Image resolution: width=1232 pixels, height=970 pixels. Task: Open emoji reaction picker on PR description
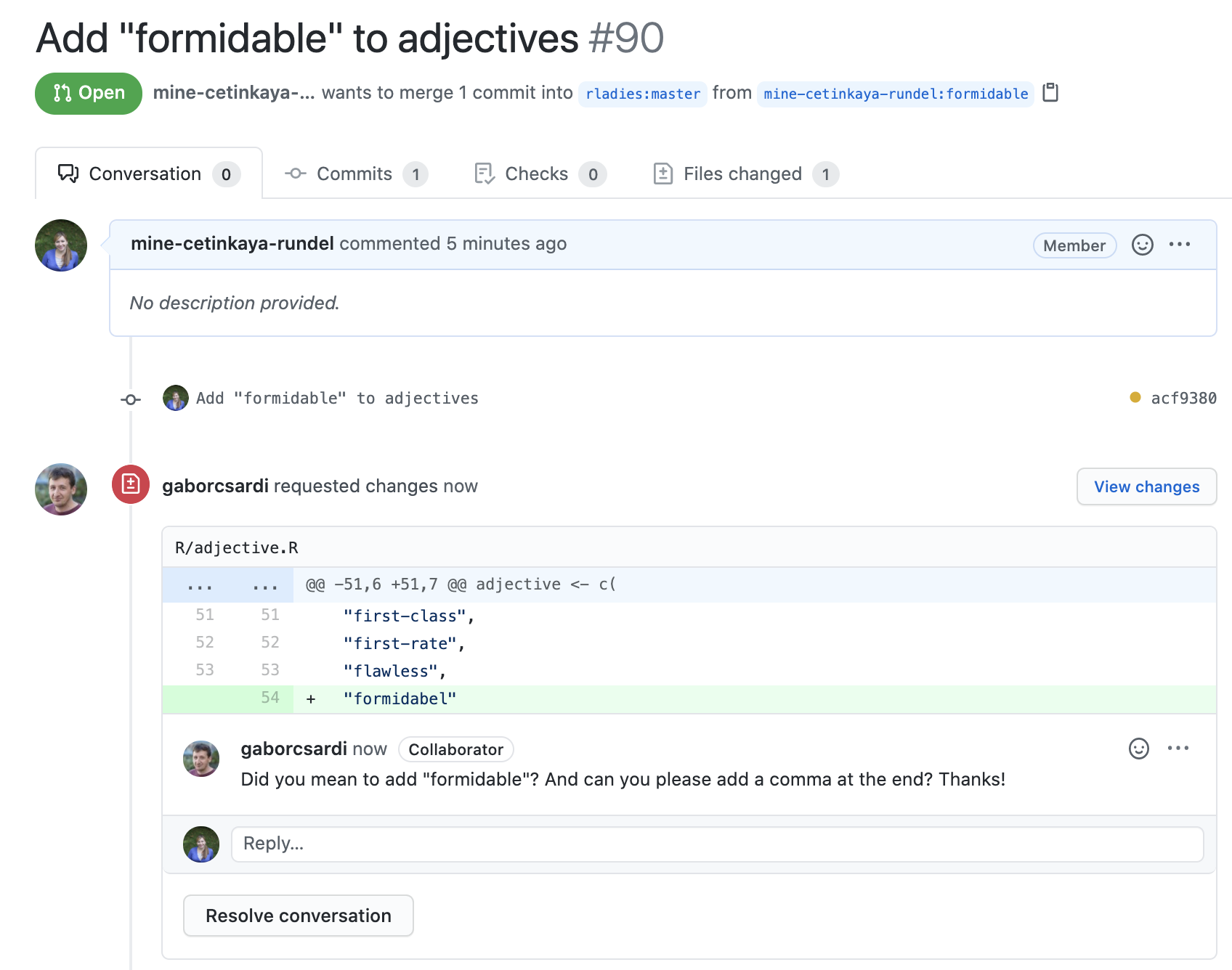pyautogui.click(x=1142, y=245)
